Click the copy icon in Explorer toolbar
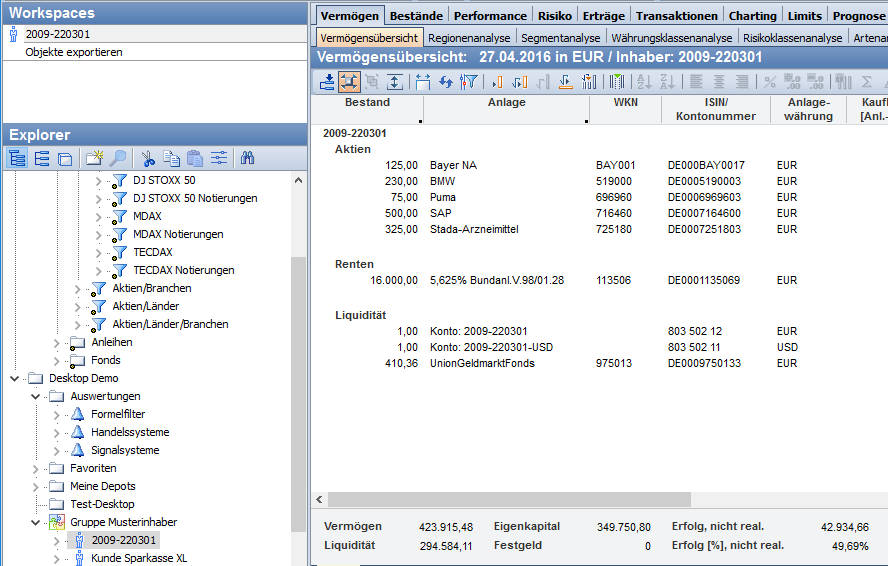The height and width of the screenshot is (566, 888). click(x=172, y=158)
